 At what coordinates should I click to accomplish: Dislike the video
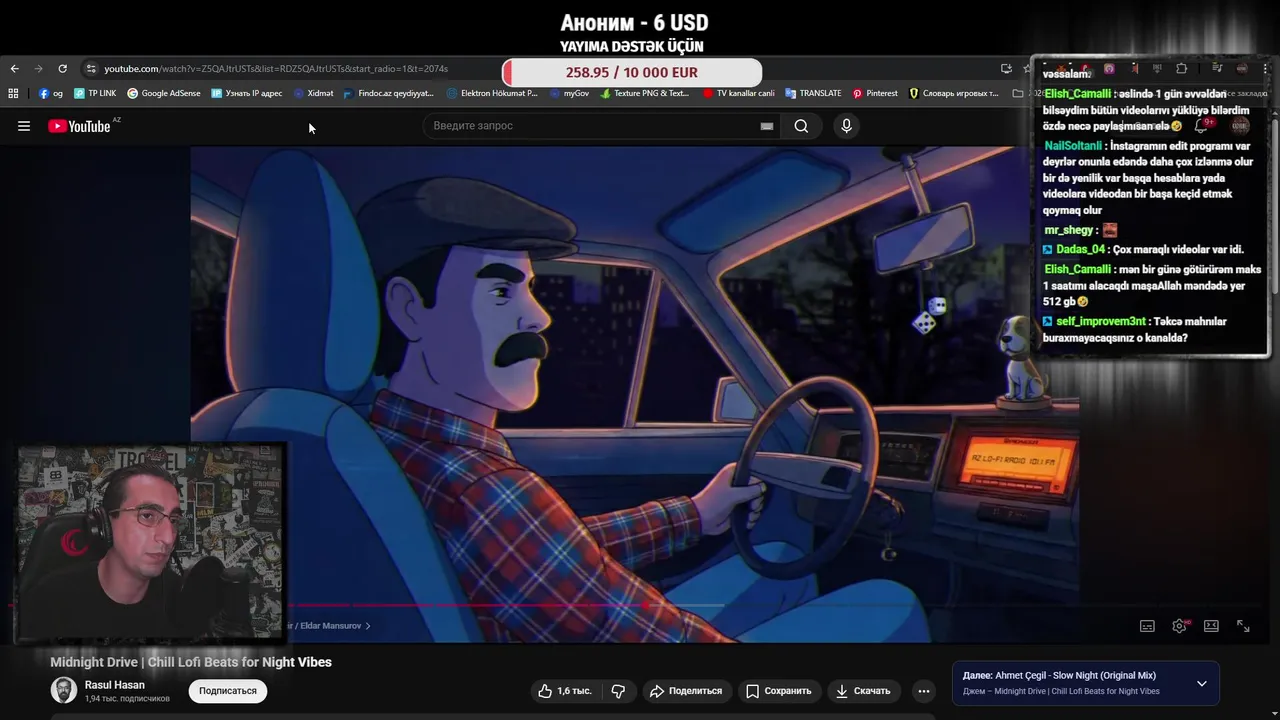point(618,691)
